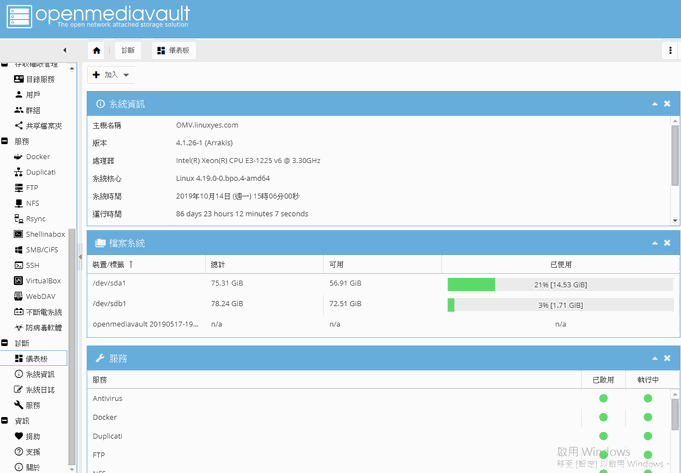
Task: Click the shared folders share icon
Action: pos(19,126)
